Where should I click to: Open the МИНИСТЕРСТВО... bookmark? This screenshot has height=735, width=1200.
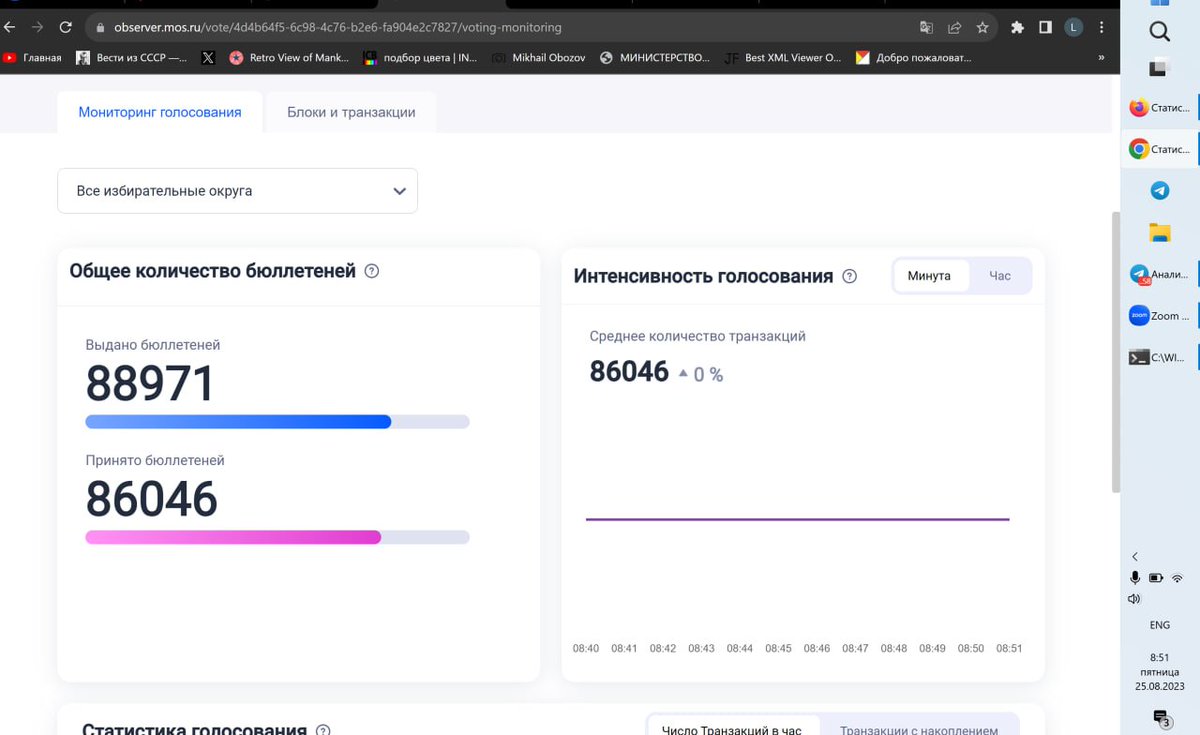[x=655, y=58]
